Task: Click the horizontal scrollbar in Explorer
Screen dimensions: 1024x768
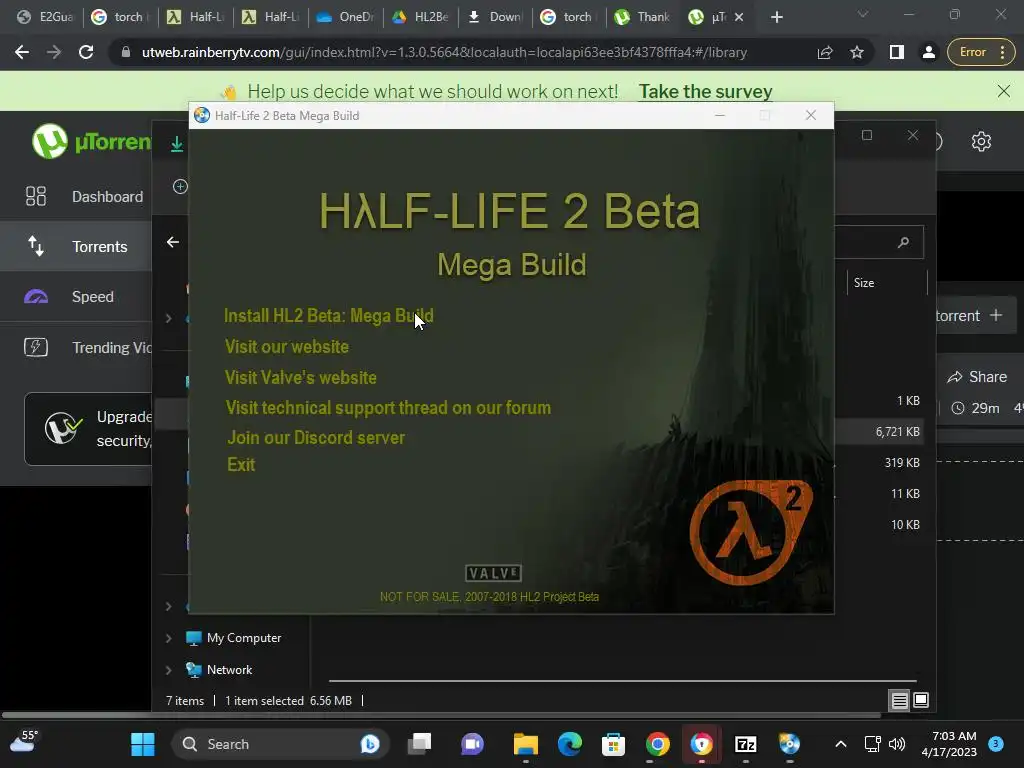Action: (x=622, y=680)
